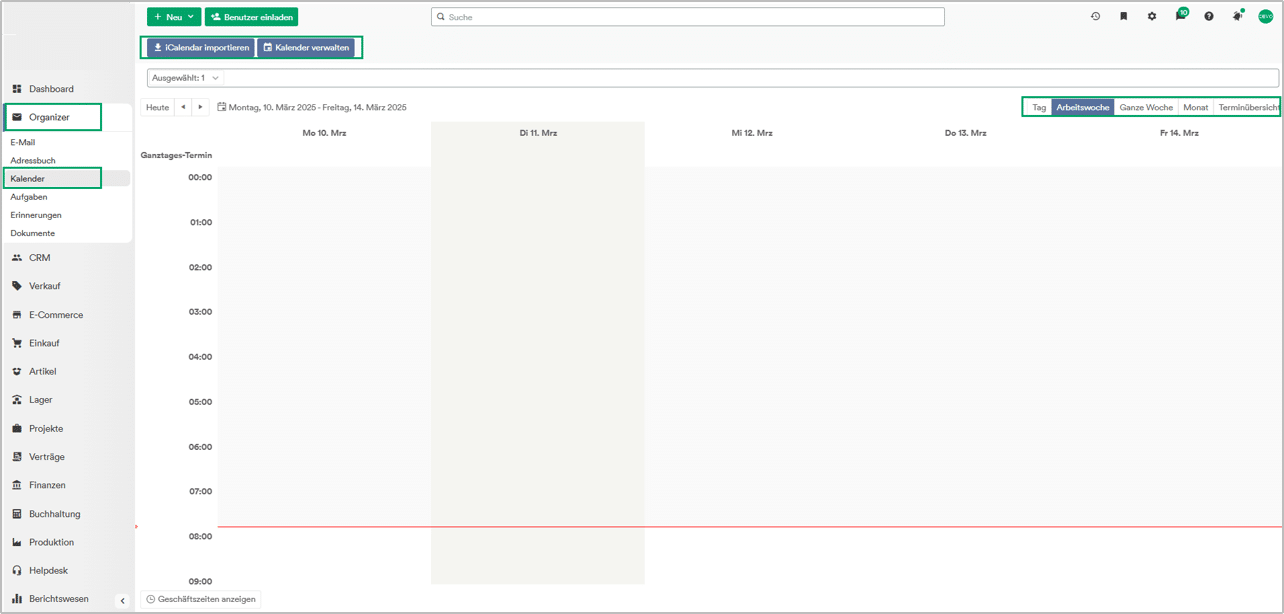This screenshot has height=614, width=1284.
Task: Switch to Ganze Woche view
Action: coord(1146,107)
